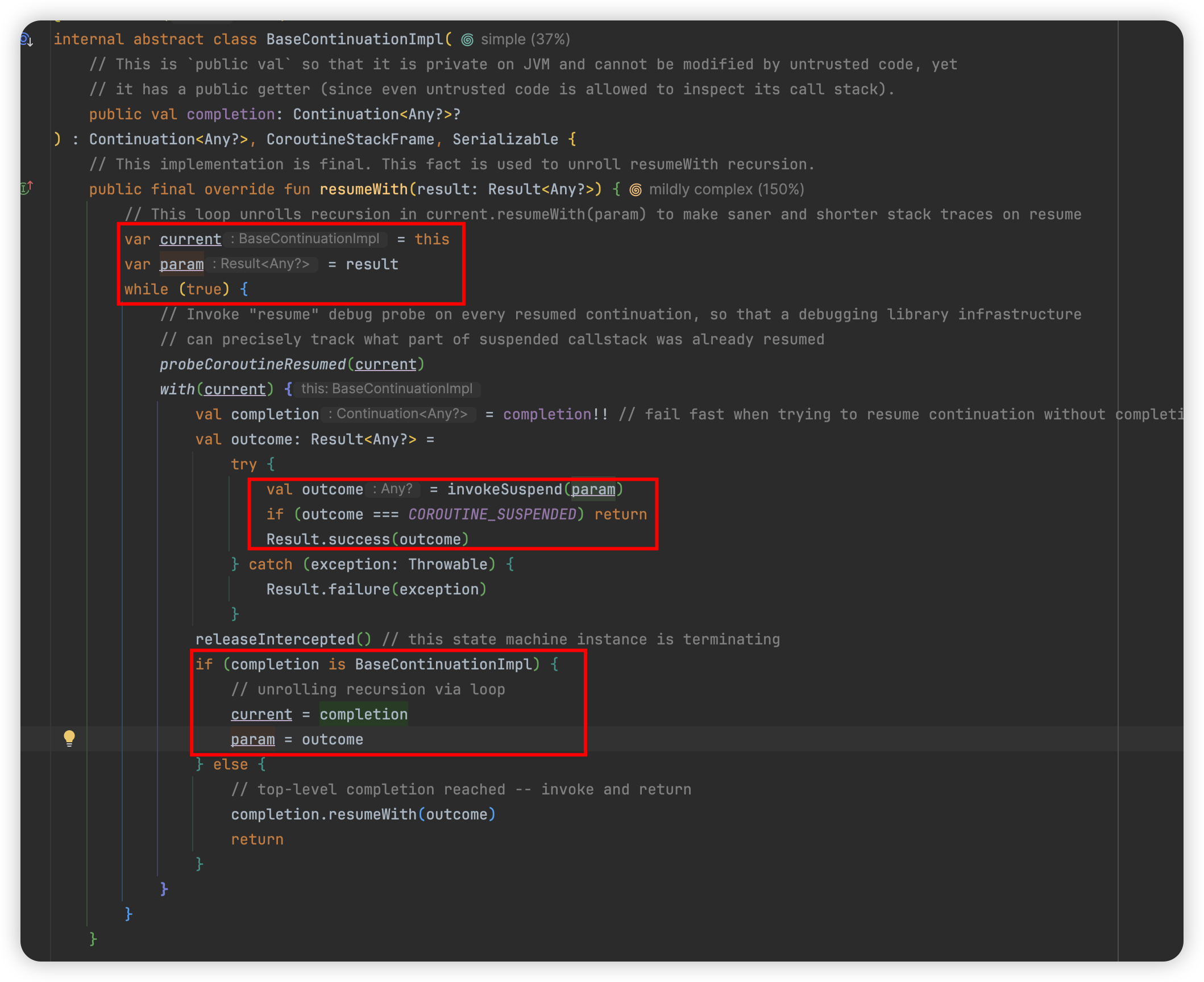Click the COROUTINE_SUSPENDED constant
Image resolution: width=1204 pixels, height=982 pixels.
[492, 514]
